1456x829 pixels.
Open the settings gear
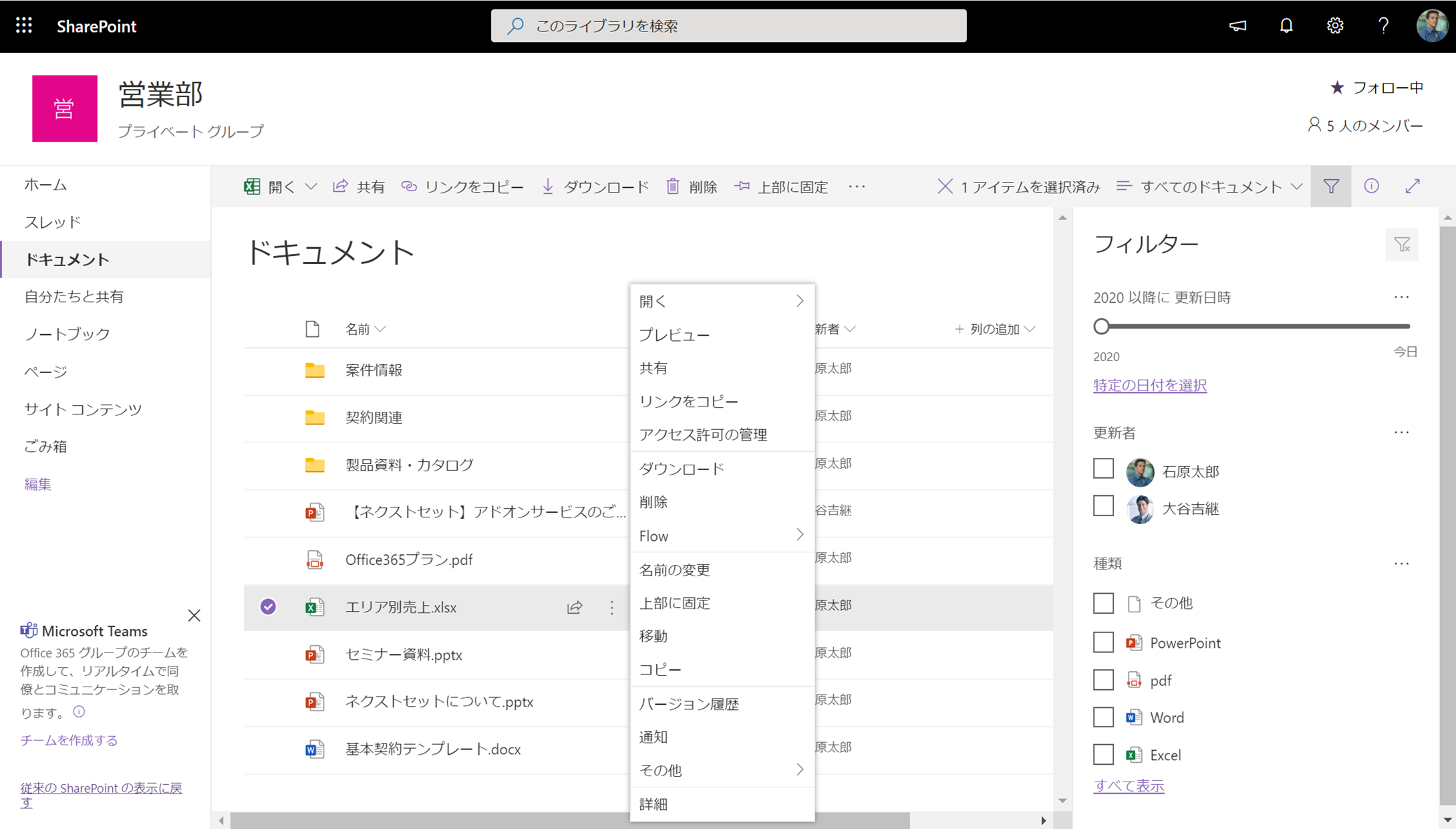(1335, 25)
